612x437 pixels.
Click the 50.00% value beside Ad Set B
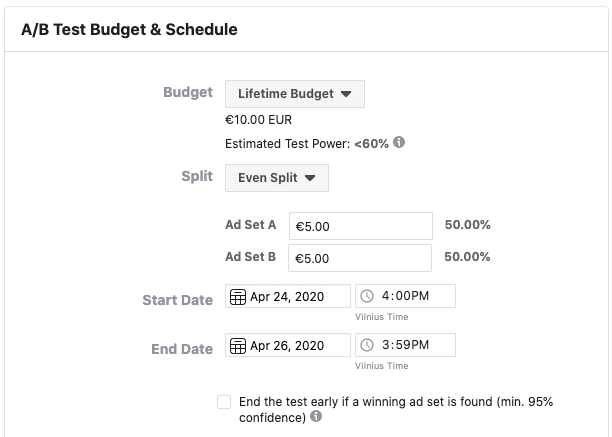[467, 257]
